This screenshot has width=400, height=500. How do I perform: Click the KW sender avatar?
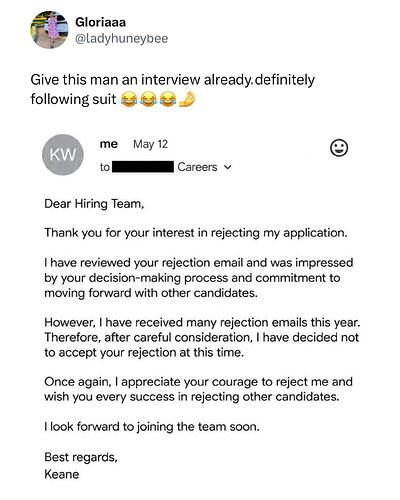tap(63, 155)
